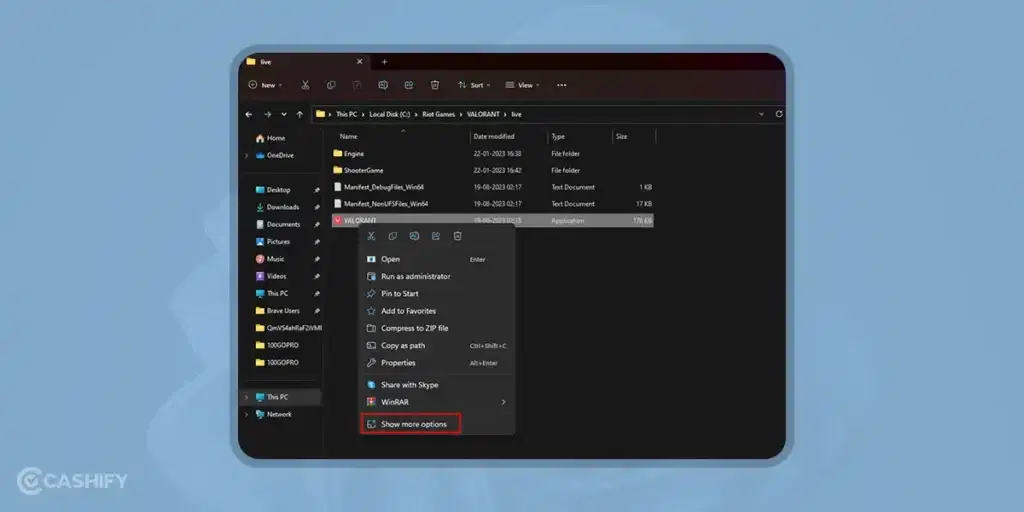Viewport: 1024px width, 512px height.
Task: Refresh the folder with the refresh icon
Action: pos(778,114)
